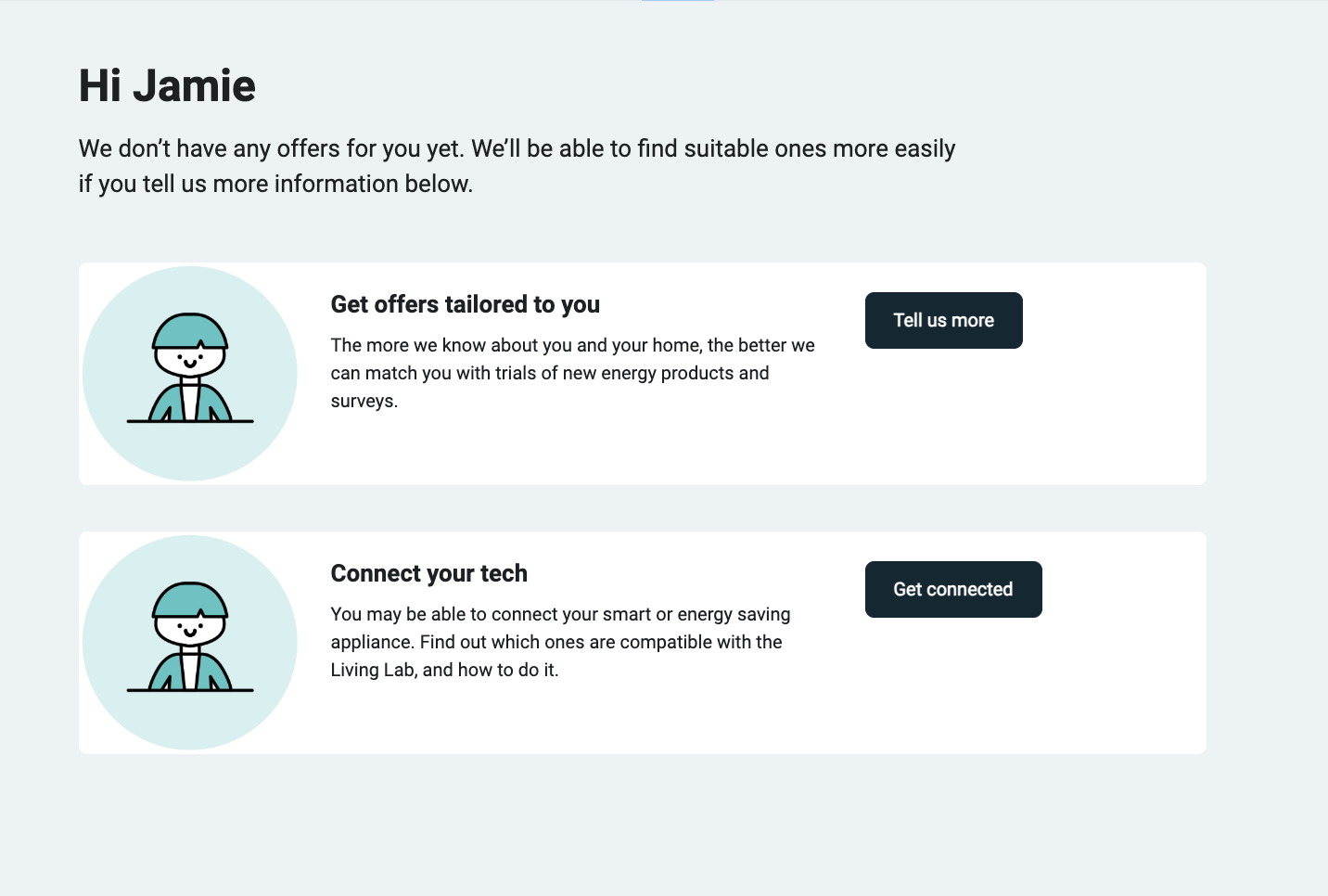Click the word "surveys." in the offers card
The width and height of the screenshot is (1328, 896).
pos(364,401)
